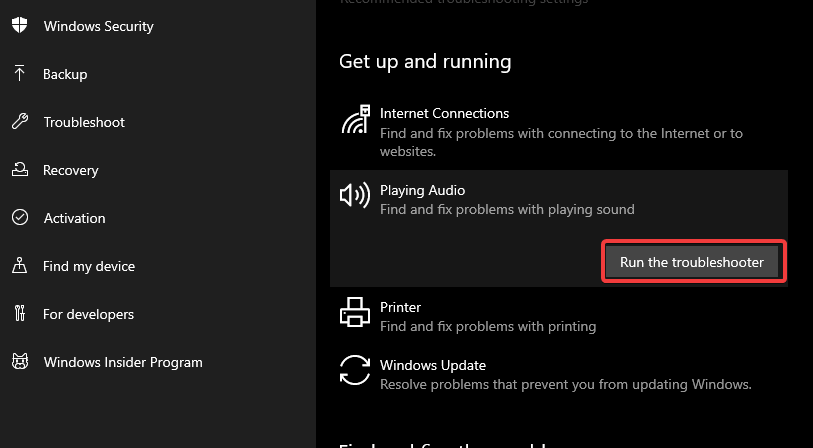Viewport: 813px width, 448px height.
Task: Click the Playing Audio speaker icon
Action: point(355,195)
